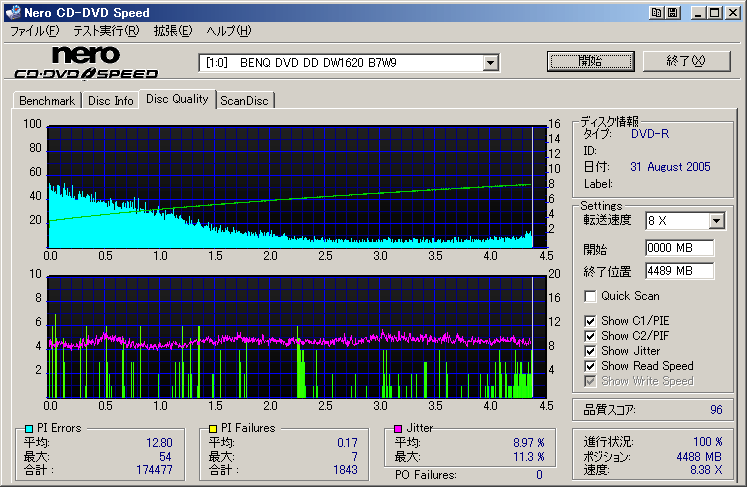Screen dimensions: 747x487
Task: Click the copy screenshot title bar icon
Action: 656,13
